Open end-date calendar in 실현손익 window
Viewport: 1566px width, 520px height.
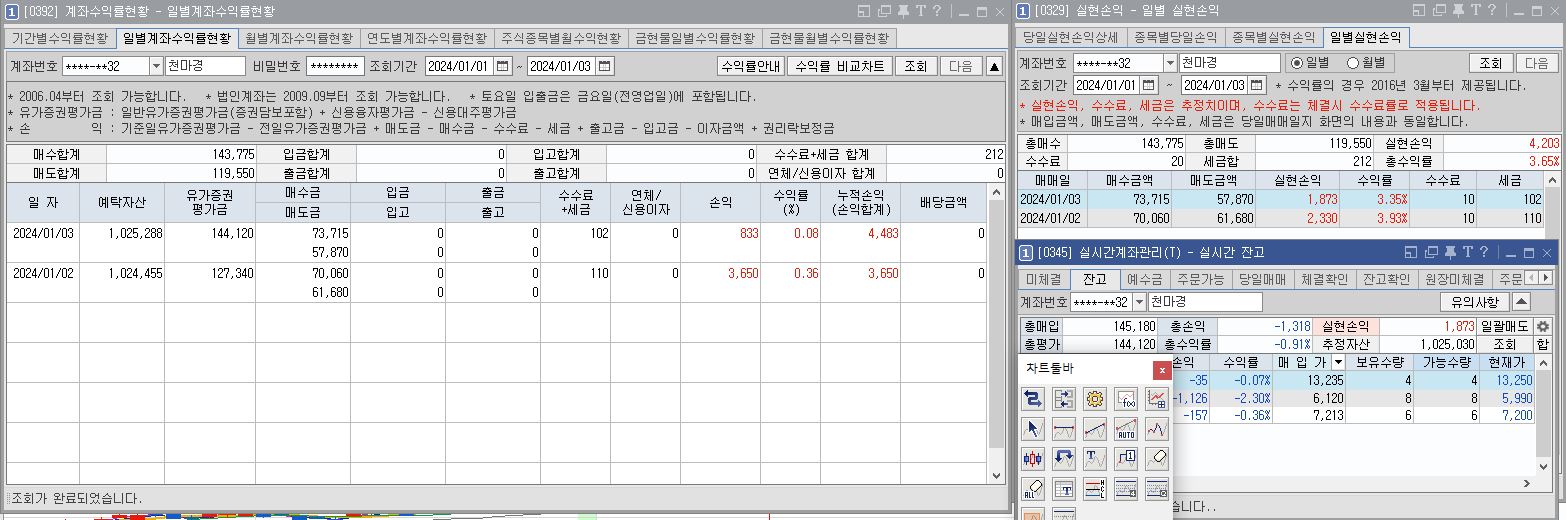tap(1257, 85)
